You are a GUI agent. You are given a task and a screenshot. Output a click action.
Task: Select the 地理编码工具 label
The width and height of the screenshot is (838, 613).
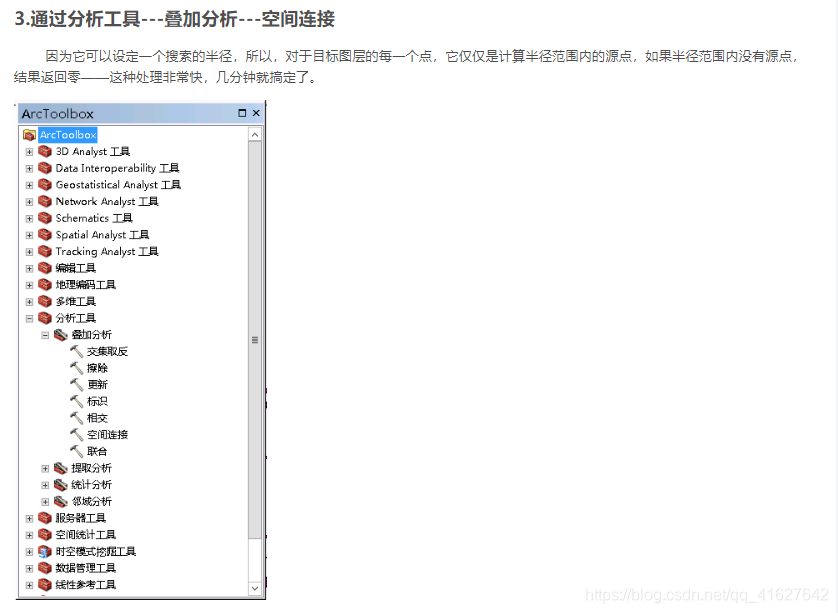tap(86, 284)
